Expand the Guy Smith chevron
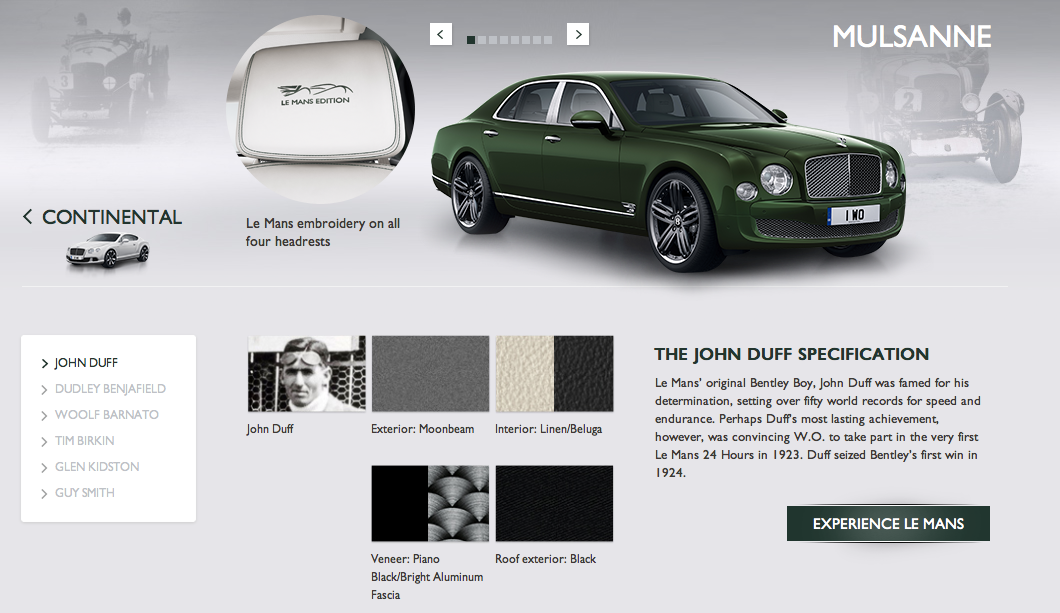 tap(45, 494)
